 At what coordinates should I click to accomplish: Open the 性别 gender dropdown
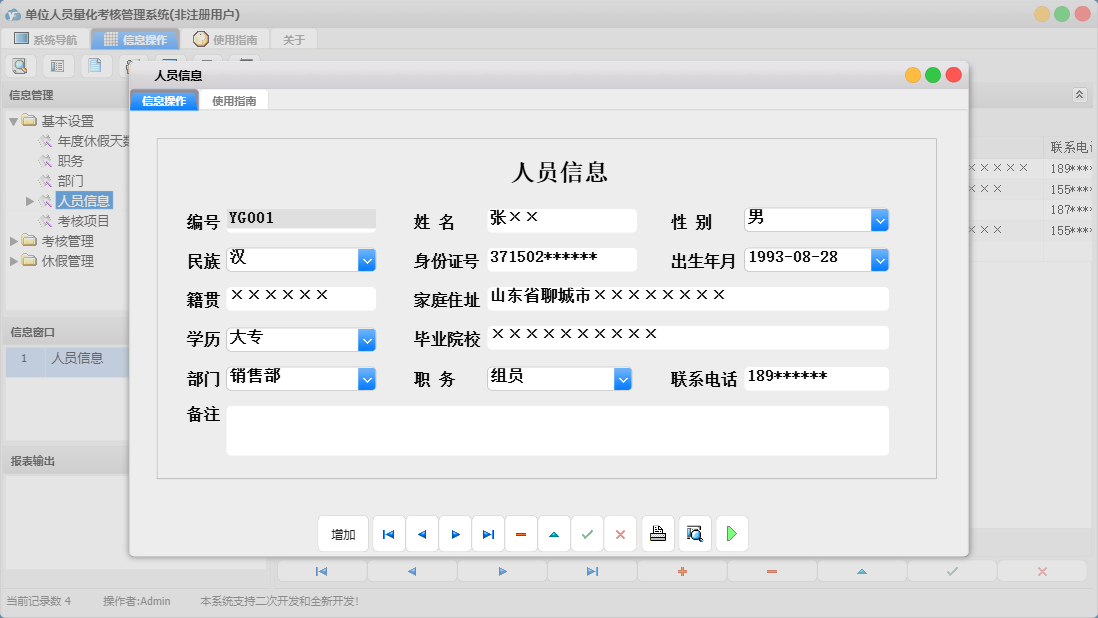pyautogui.click(x=878, y=219)
